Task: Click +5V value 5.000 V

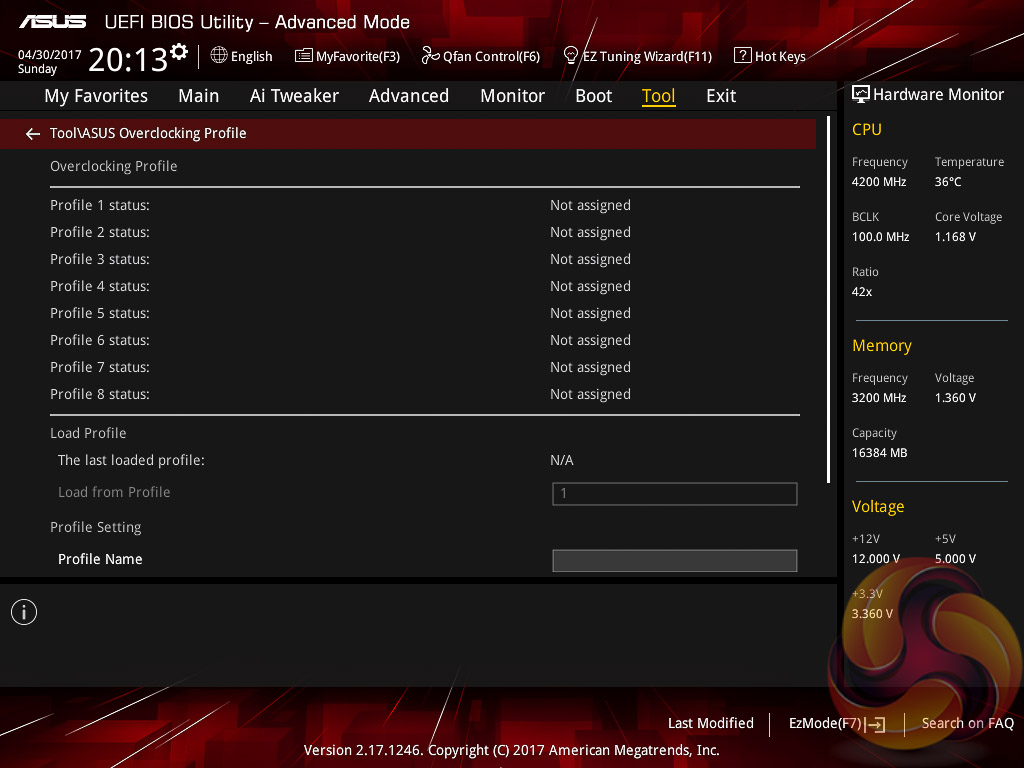Action: [955, 559]
